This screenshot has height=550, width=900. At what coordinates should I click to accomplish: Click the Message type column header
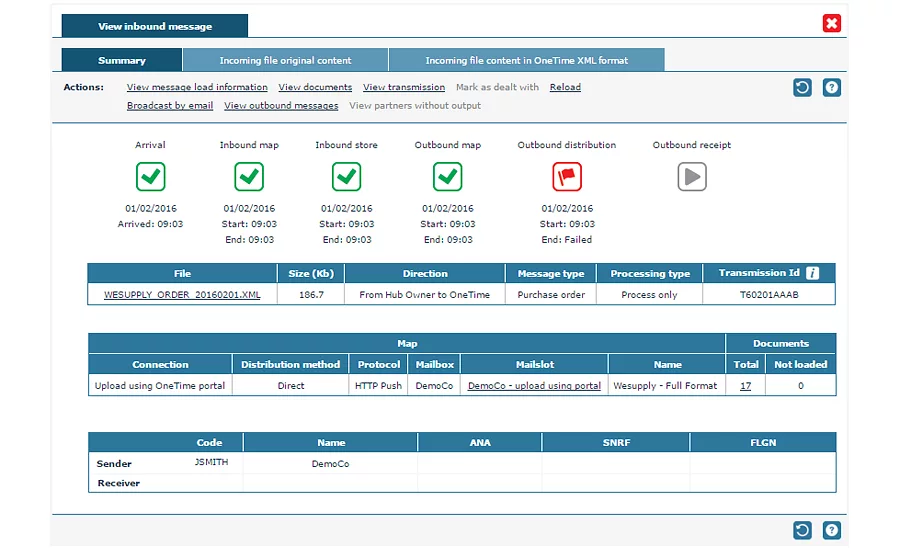point(551,273)
